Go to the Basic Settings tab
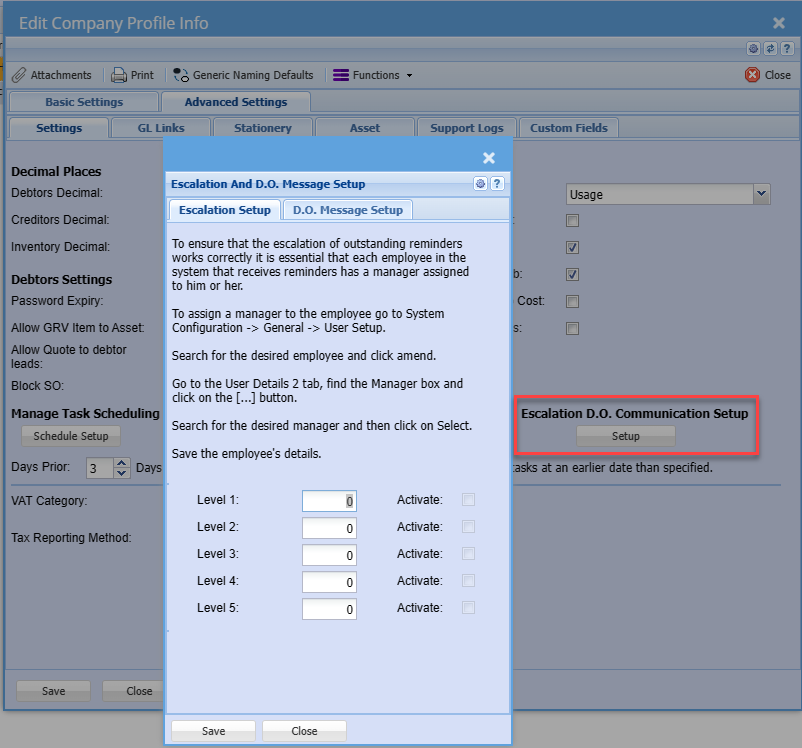Image resolution: width=802 pixels, height=748 pixels. click(84, 102)
